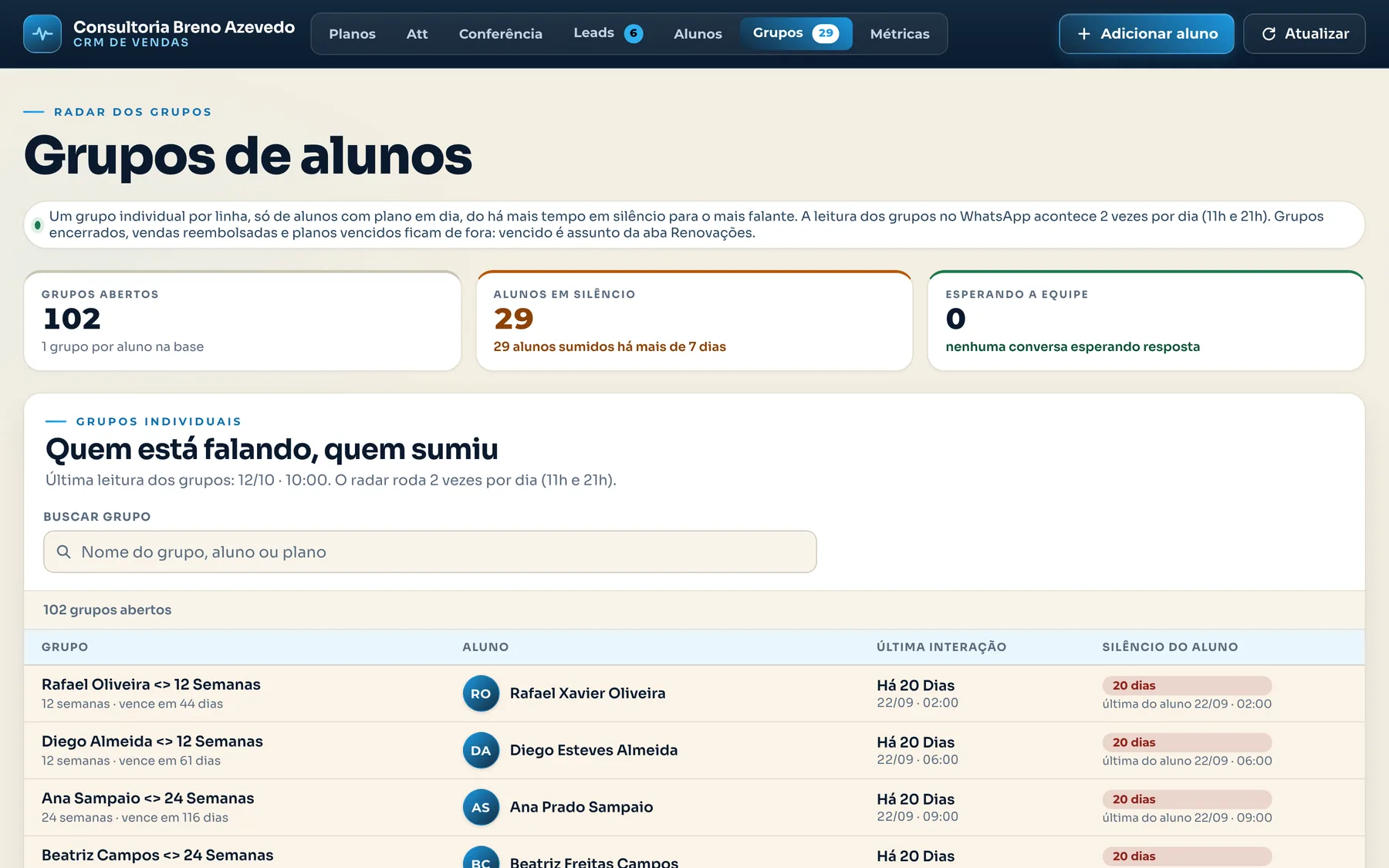Click the Consultoria Breno Azevedo brand name
The width and height of the screenshot is (1389, 868).
click(184, 27)
